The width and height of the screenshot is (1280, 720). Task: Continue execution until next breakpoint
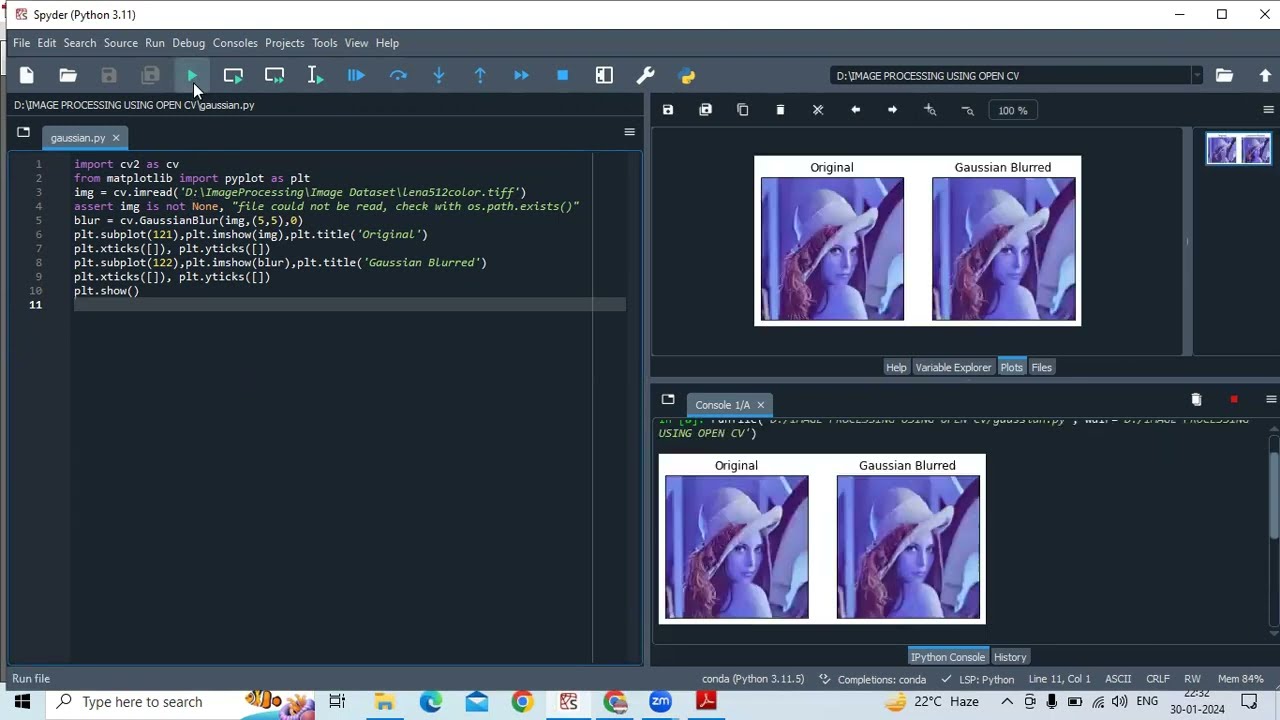[x=521, y=75]
